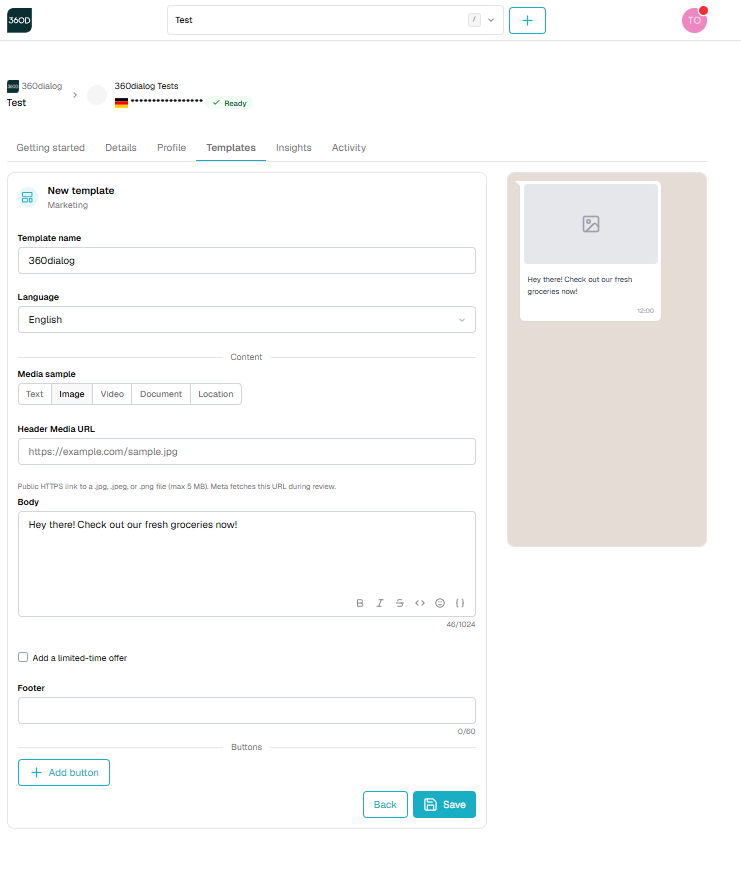Click the Public HTTPS link hint text
This screenshot has height=869, width=741.
[177, 487]
